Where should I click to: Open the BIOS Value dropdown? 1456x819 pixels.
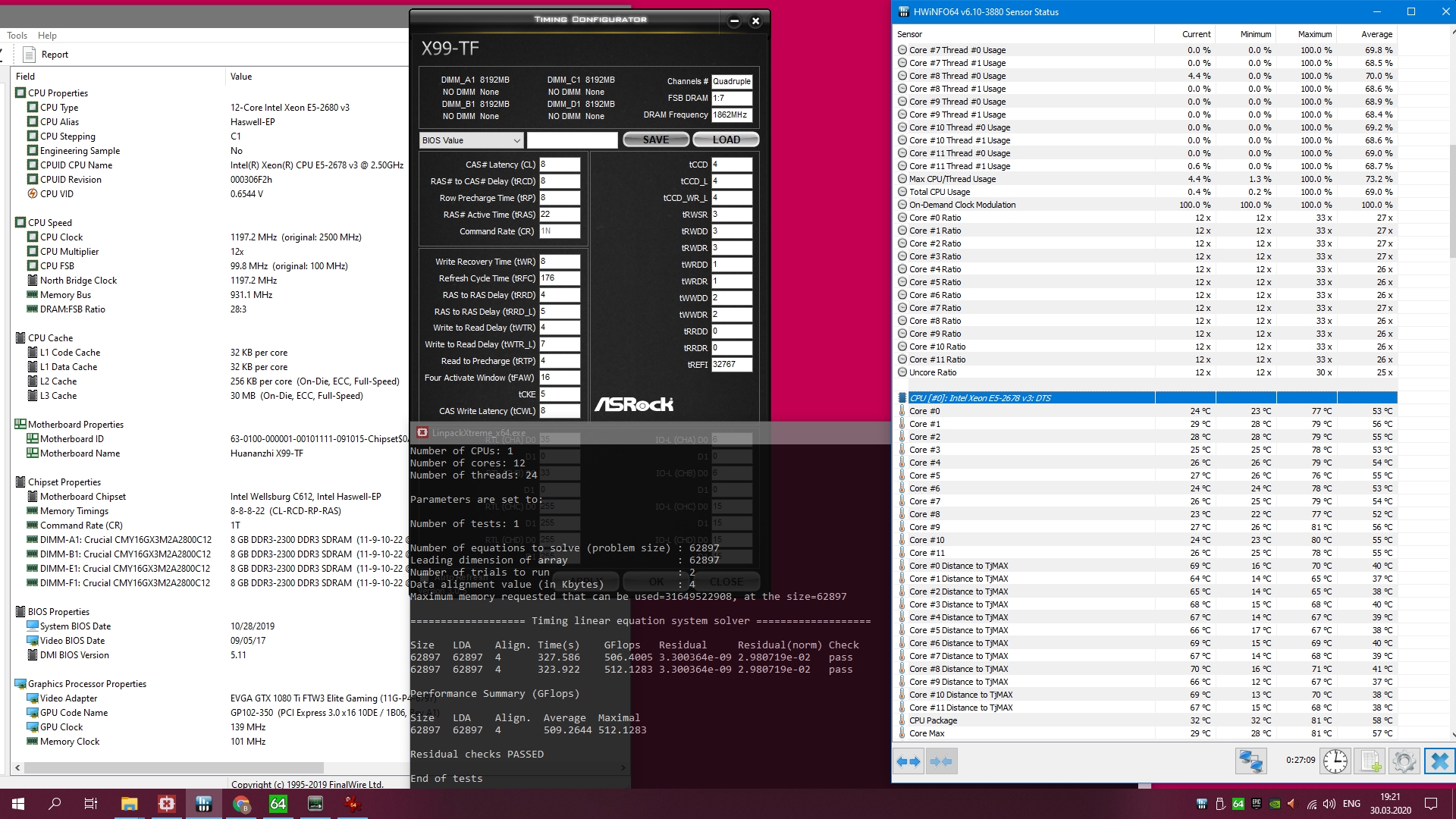[x=471, y=140]
